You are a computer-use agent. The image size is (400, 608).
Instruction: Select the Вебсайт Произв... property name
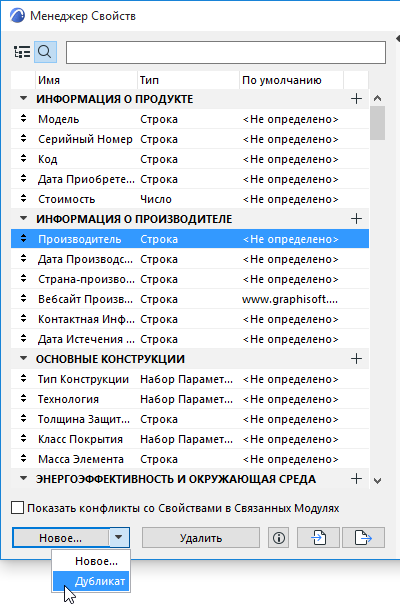point(85,299)
